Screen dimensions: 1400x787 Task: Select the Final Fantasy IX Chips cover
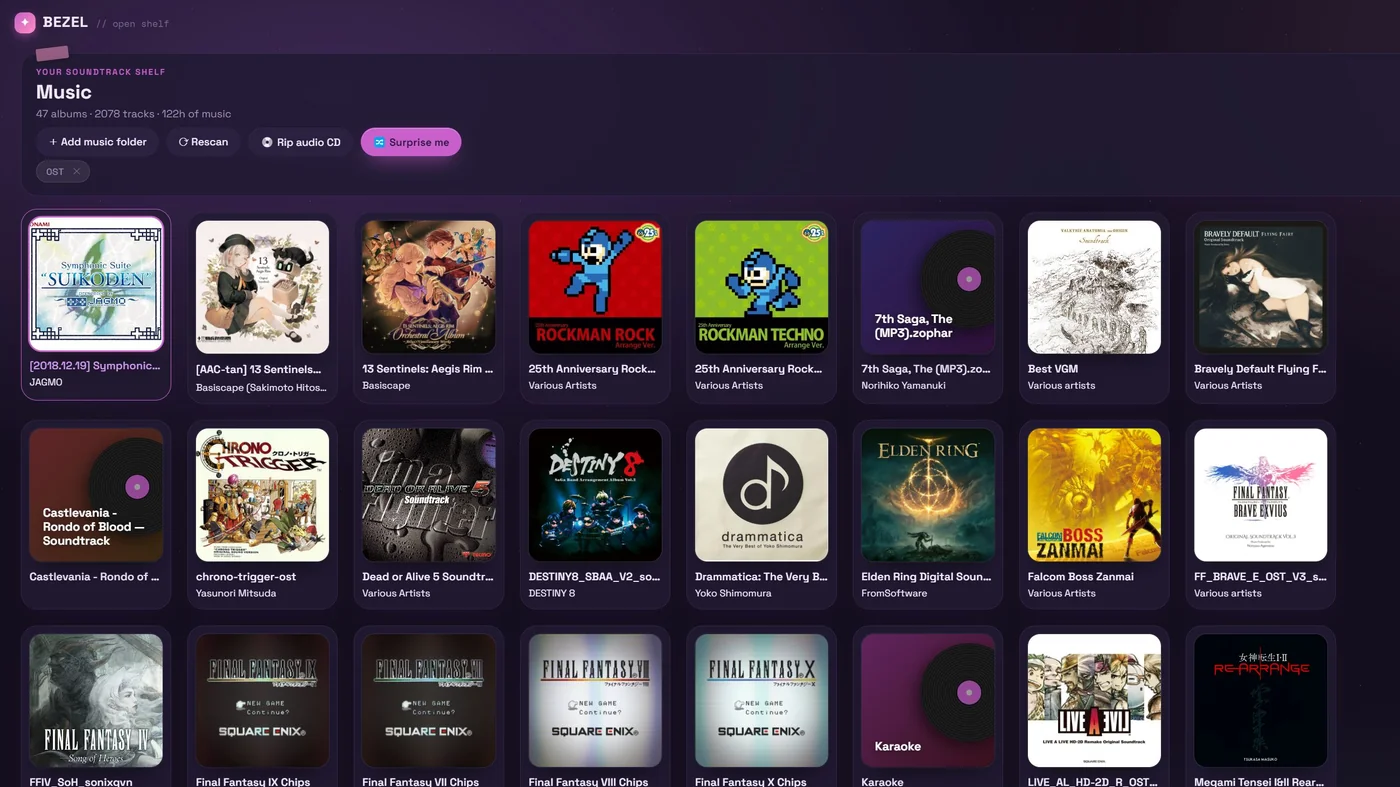[x=262, y=700]
